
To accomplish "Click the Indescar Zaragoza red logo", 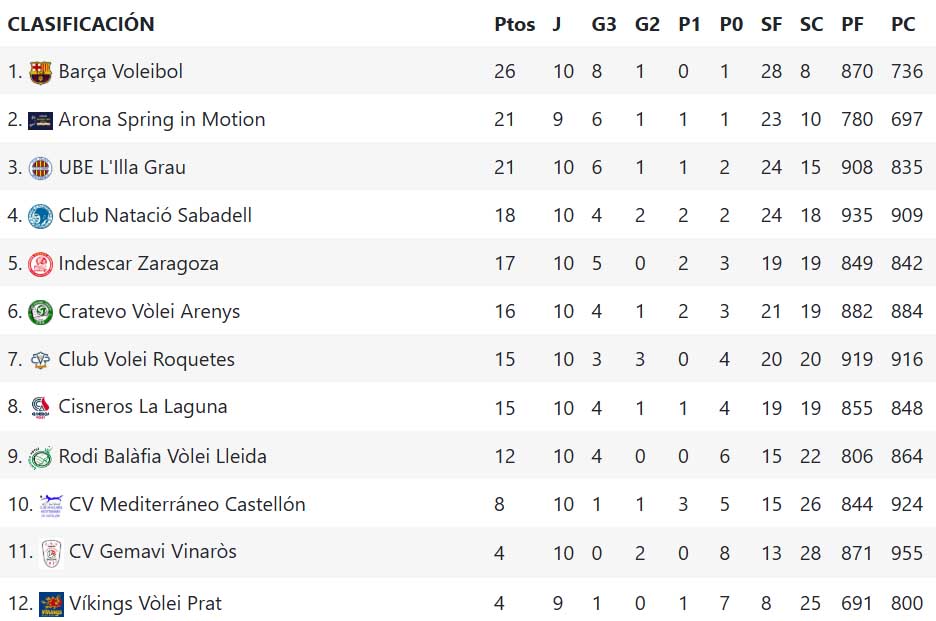I will (x=40, y=264).
